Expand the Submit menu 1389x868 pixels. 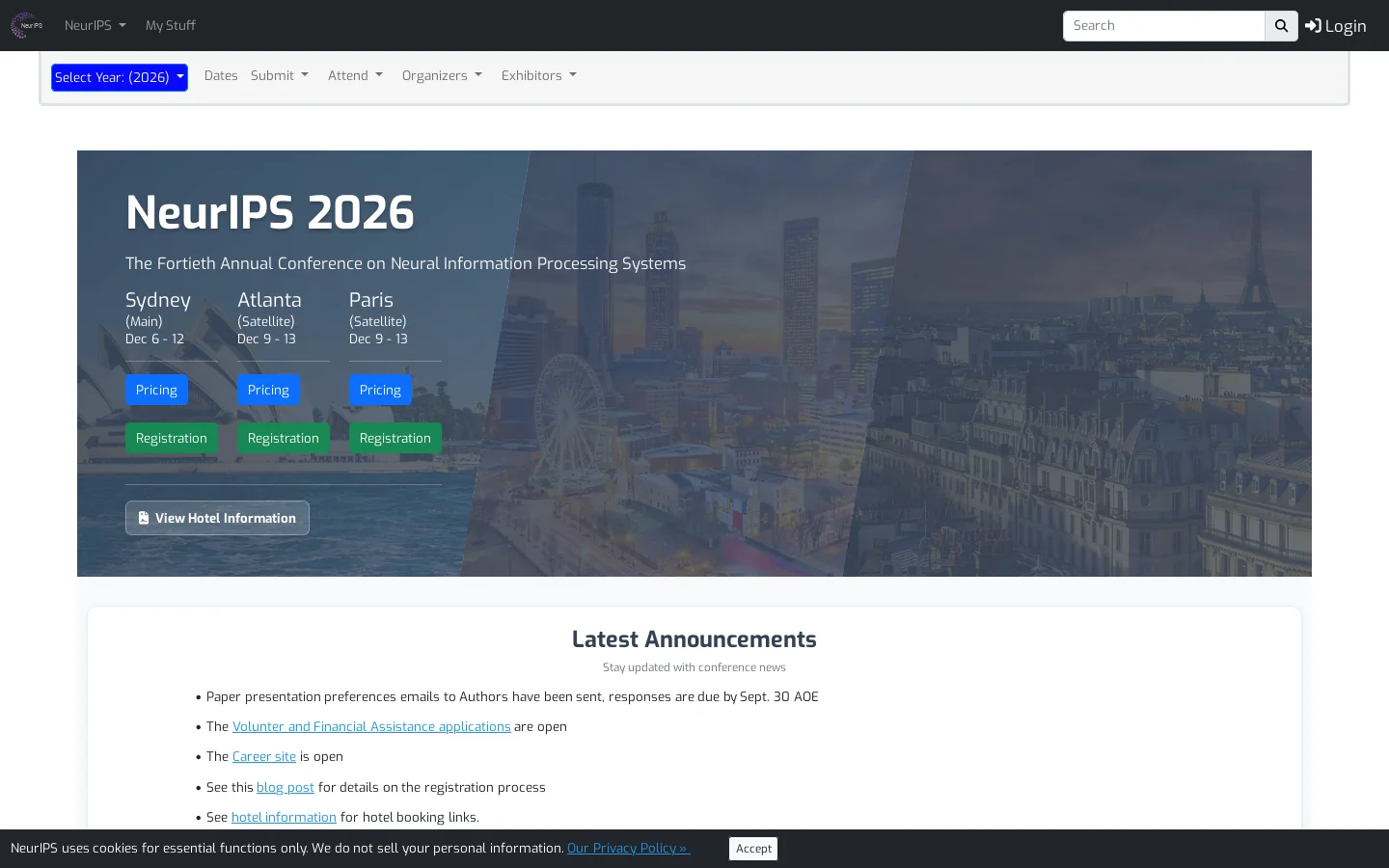tap(280, 75)
